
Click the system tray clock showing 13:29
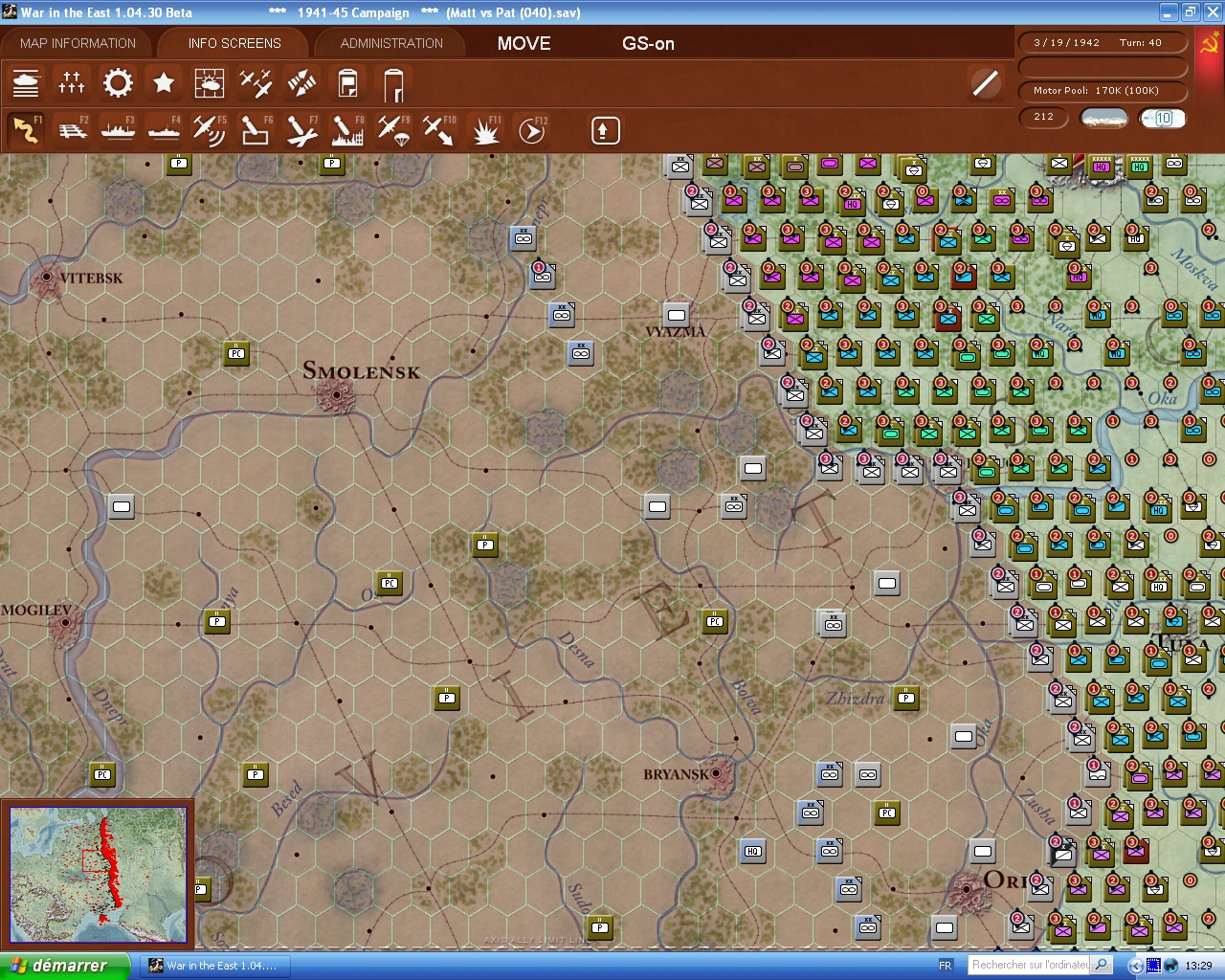tap(1198, 966)
